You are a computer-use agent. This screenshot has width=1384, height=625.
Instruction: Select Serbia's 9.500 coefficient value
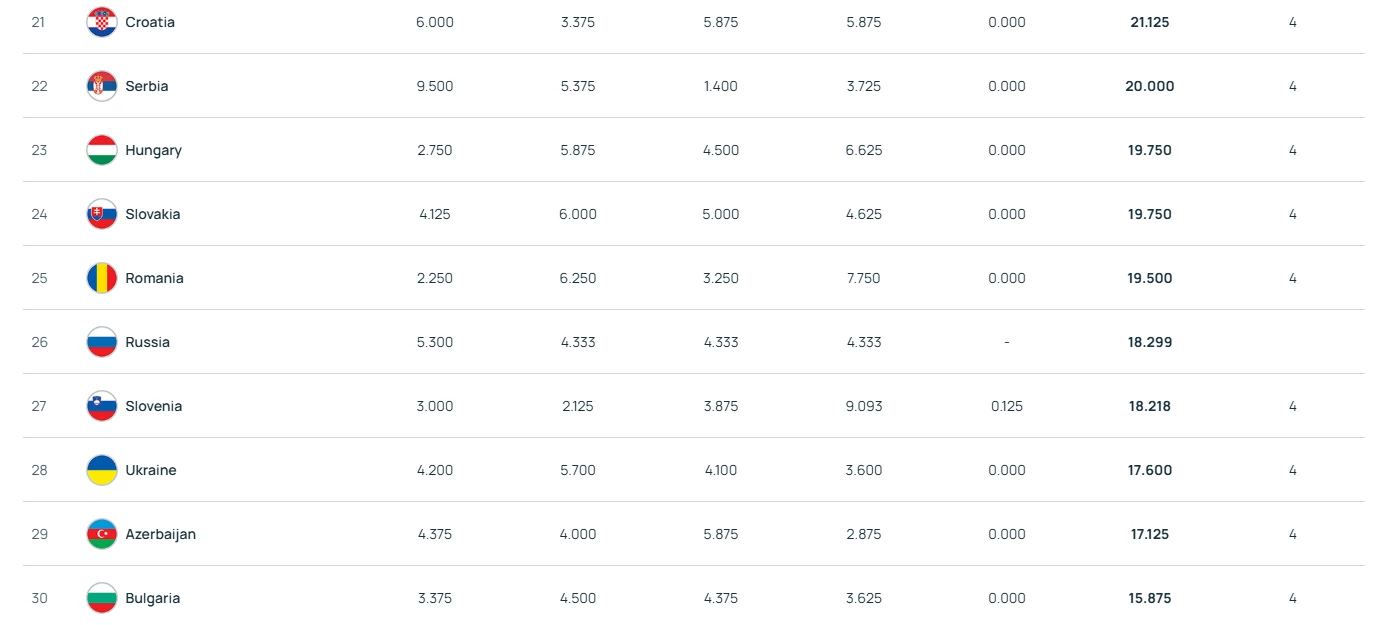pos(435,86)
